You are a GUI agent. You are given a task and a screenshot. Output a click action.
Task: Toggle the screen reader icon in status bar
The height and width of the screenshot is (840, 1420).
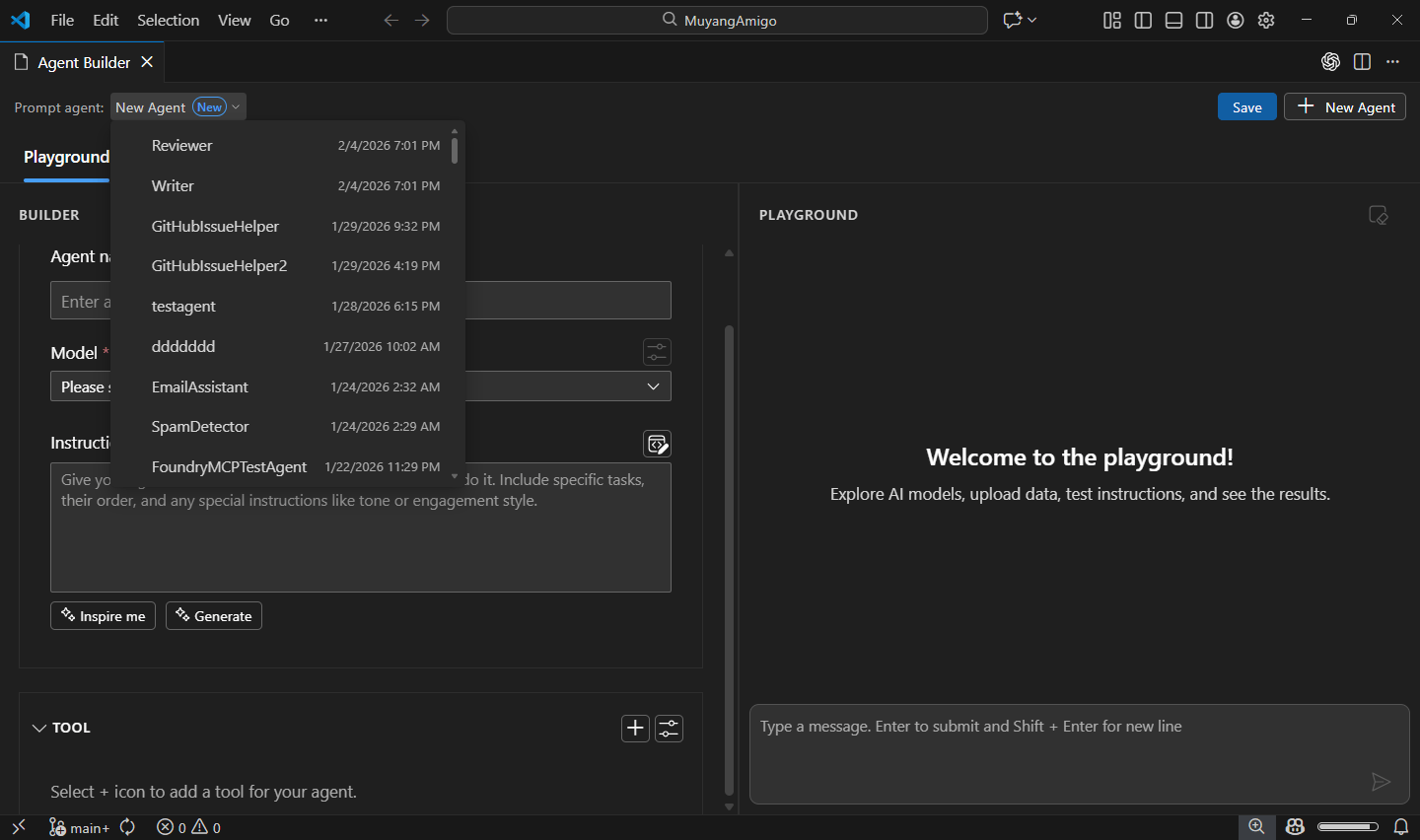click(1294, 826)
